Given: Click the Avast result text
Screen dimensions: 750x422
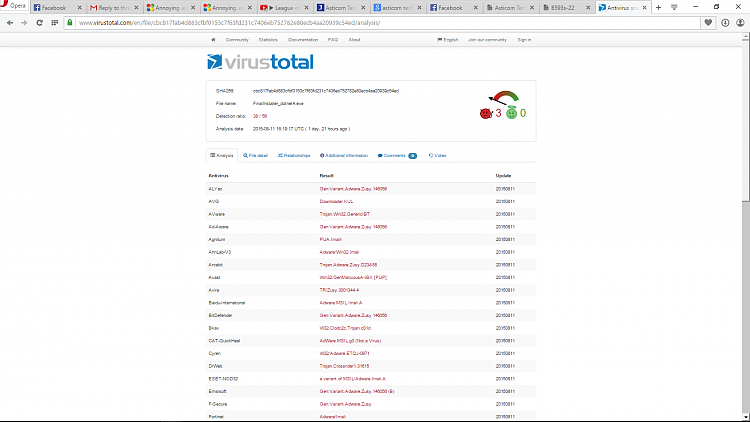Looking at the screenshot, I should pyautogui.click(x=353, y=278).
